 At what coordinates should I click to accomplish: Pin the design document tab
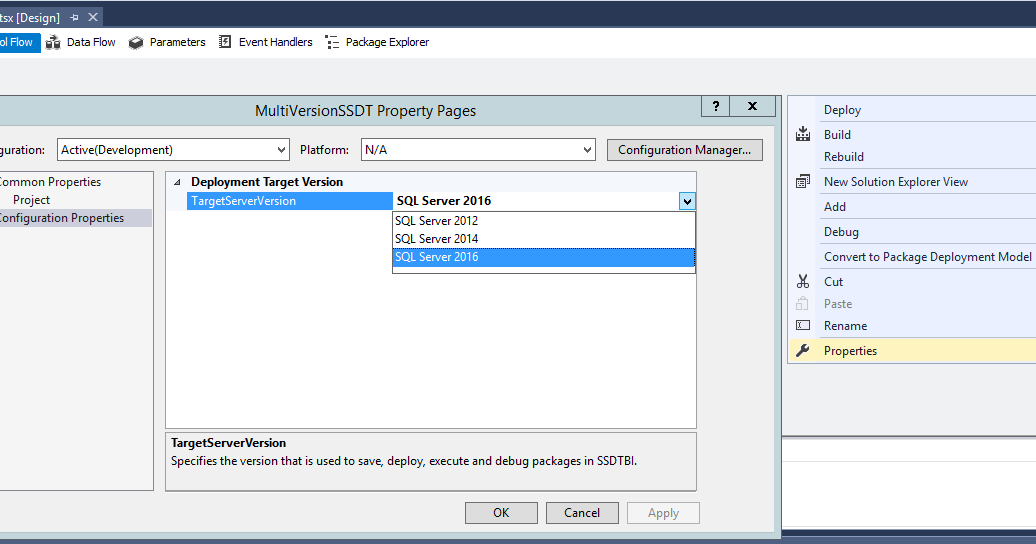74,18
